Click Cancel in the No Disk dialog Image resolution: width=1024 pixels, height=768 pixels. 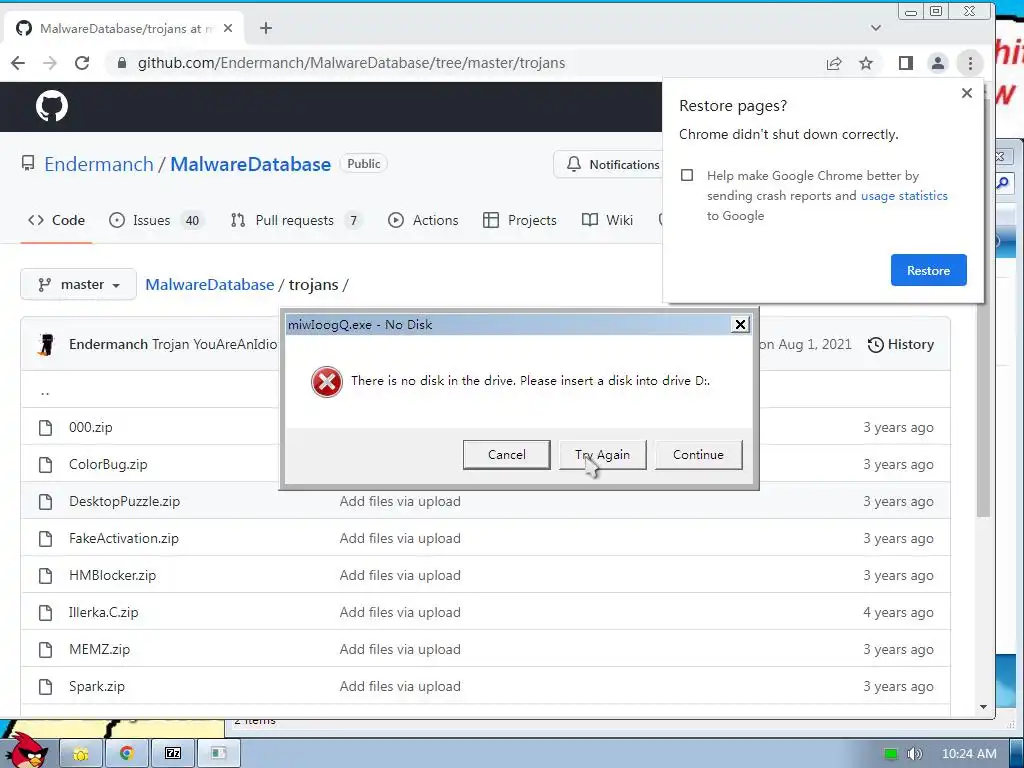pyautogui.click(x=506, y=455)
